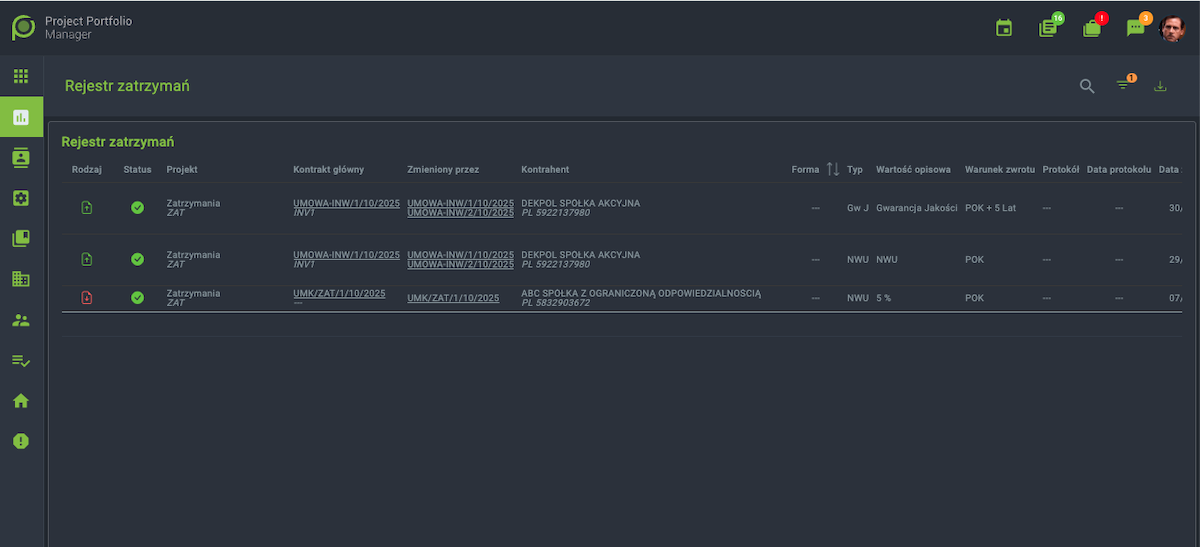This screenshot has width=1200, height=547.
Task: Open the apps grid menu in sidebar
Action: point(21,76)
